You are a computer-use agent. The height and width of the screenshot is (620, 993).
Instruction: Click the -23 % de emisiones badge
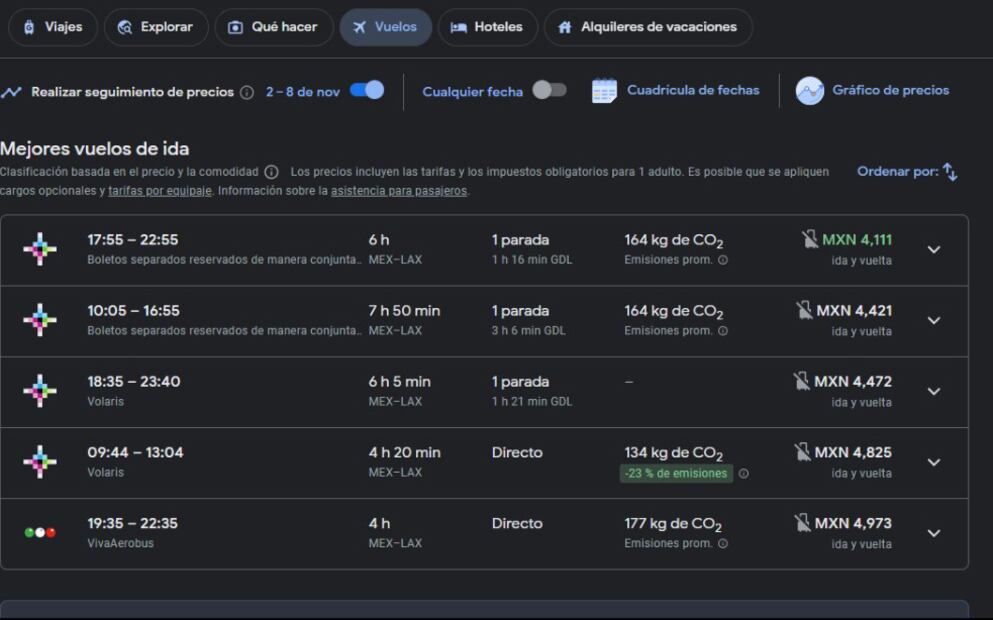676,474
